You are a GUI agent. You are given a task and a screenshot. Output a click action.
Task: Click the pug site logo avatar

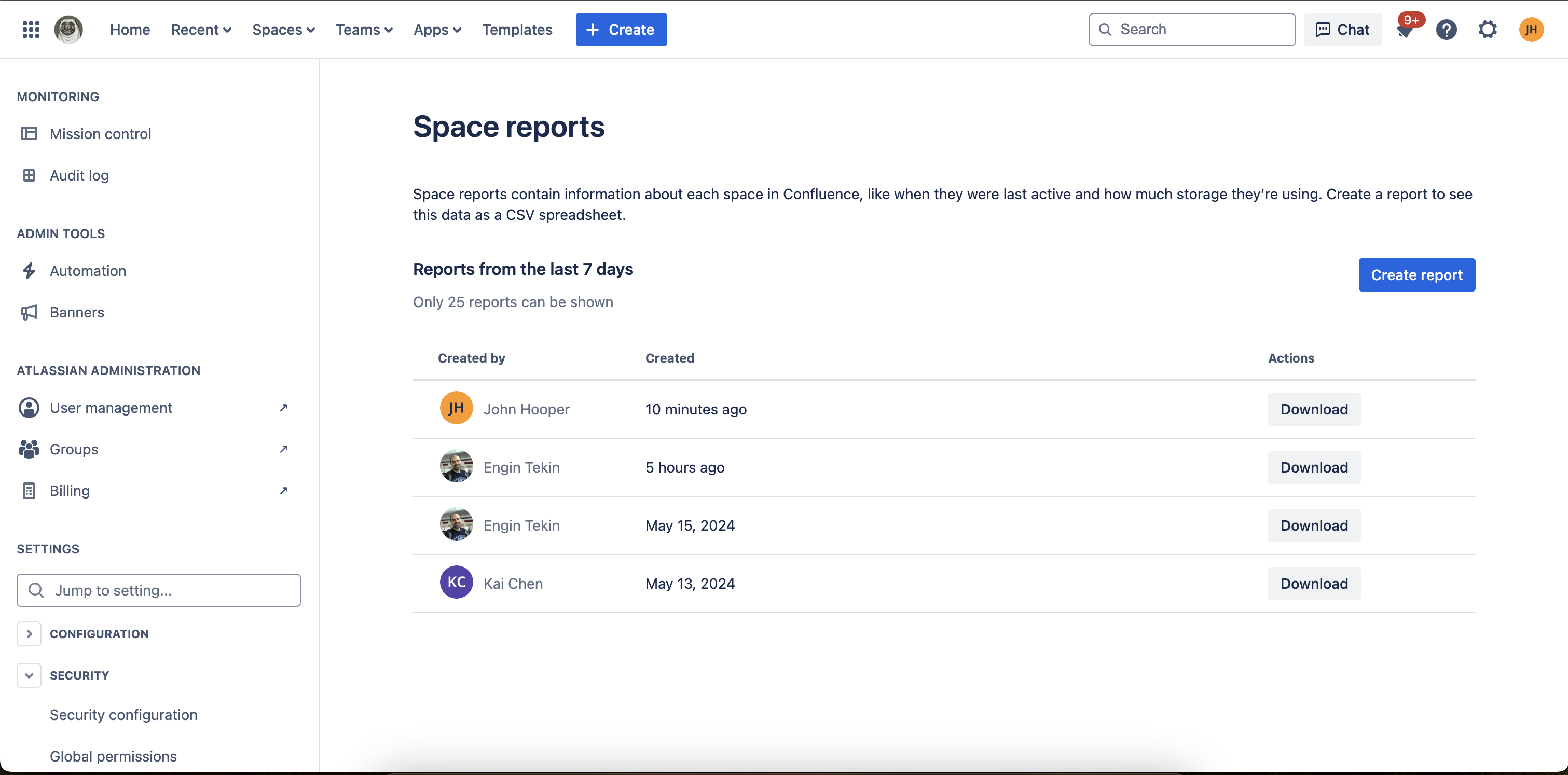(68, 29)
